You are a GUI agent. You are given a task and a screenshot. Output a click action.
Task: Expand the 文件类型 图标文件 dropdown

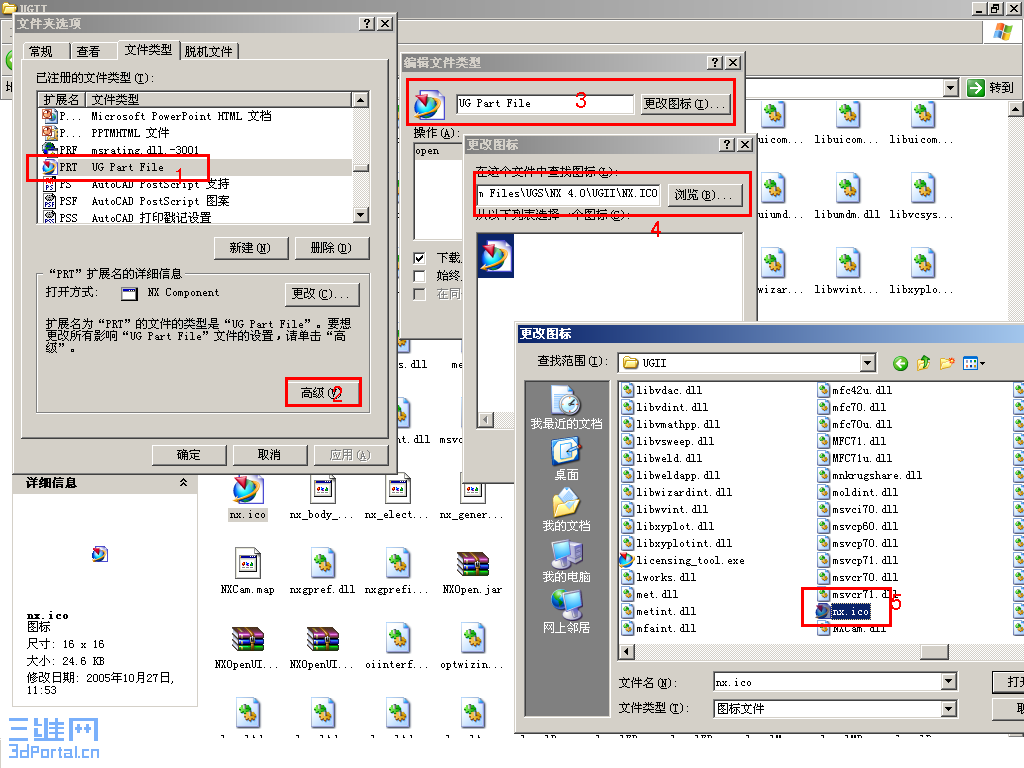(949, 708)
